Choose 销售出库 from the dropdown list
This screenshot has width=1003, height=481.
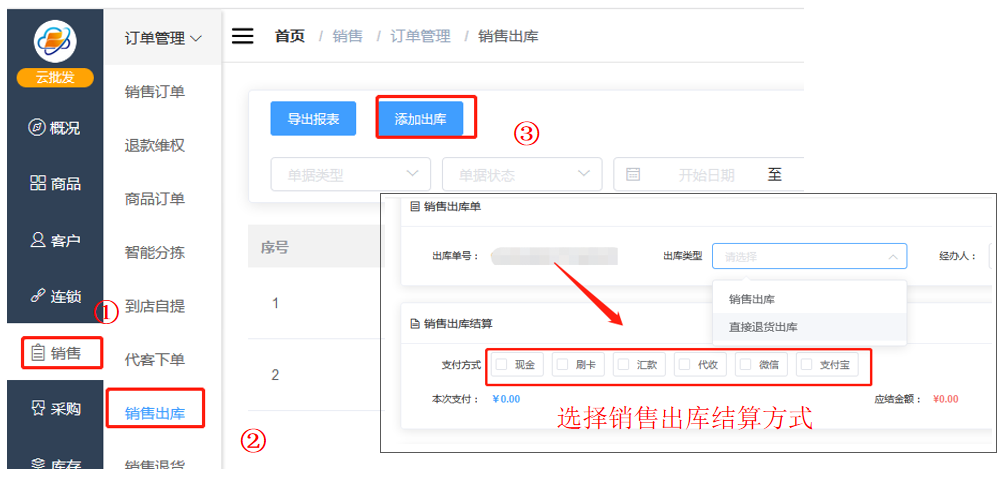click(x=809, y=299)
